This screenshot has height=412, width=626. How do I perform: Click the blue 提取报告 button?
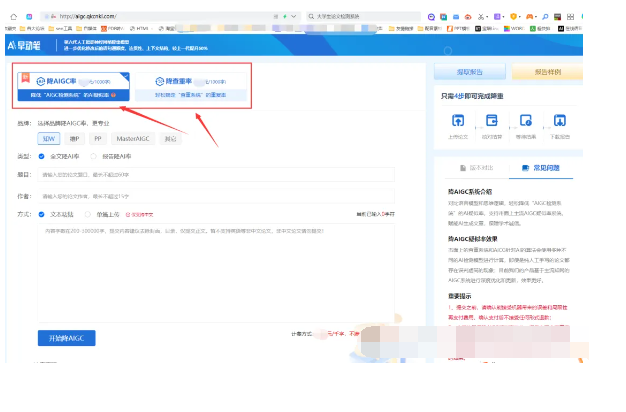tap(470, 72)
